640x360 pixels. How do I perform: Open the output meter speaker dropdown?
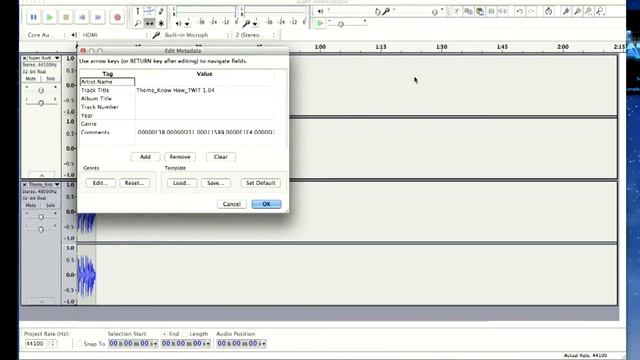coord(187,24)
